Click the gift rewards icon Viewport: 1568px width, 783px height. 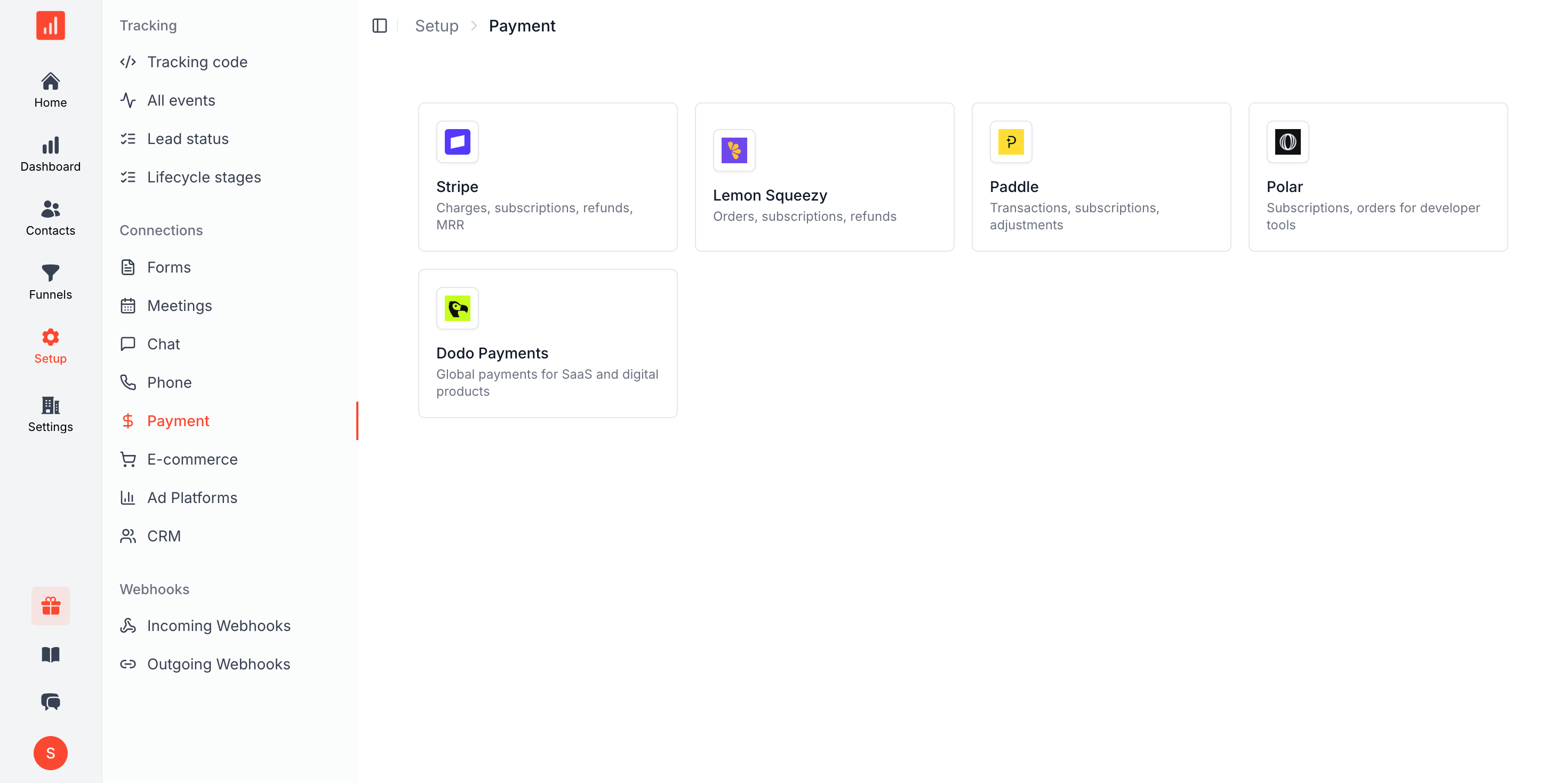[x=51, y=606]
